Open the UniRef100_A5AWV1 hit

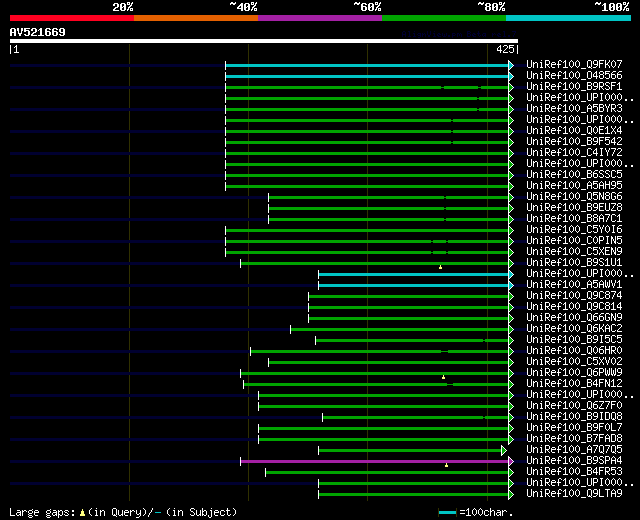click(x=574, y=284)
